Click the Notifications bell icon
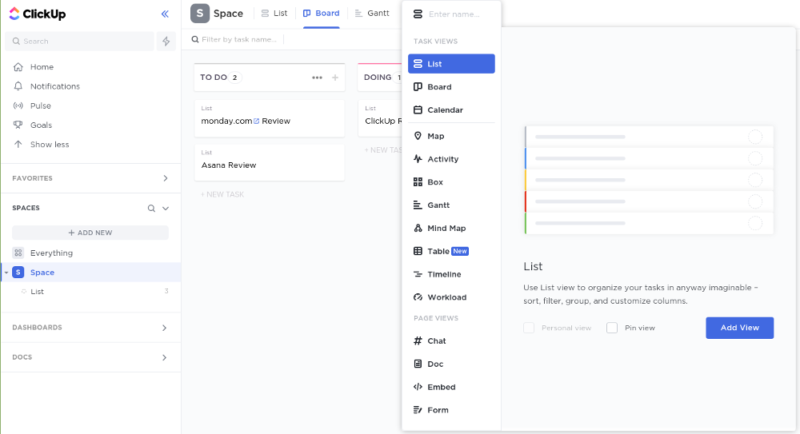 pos(18,86)
